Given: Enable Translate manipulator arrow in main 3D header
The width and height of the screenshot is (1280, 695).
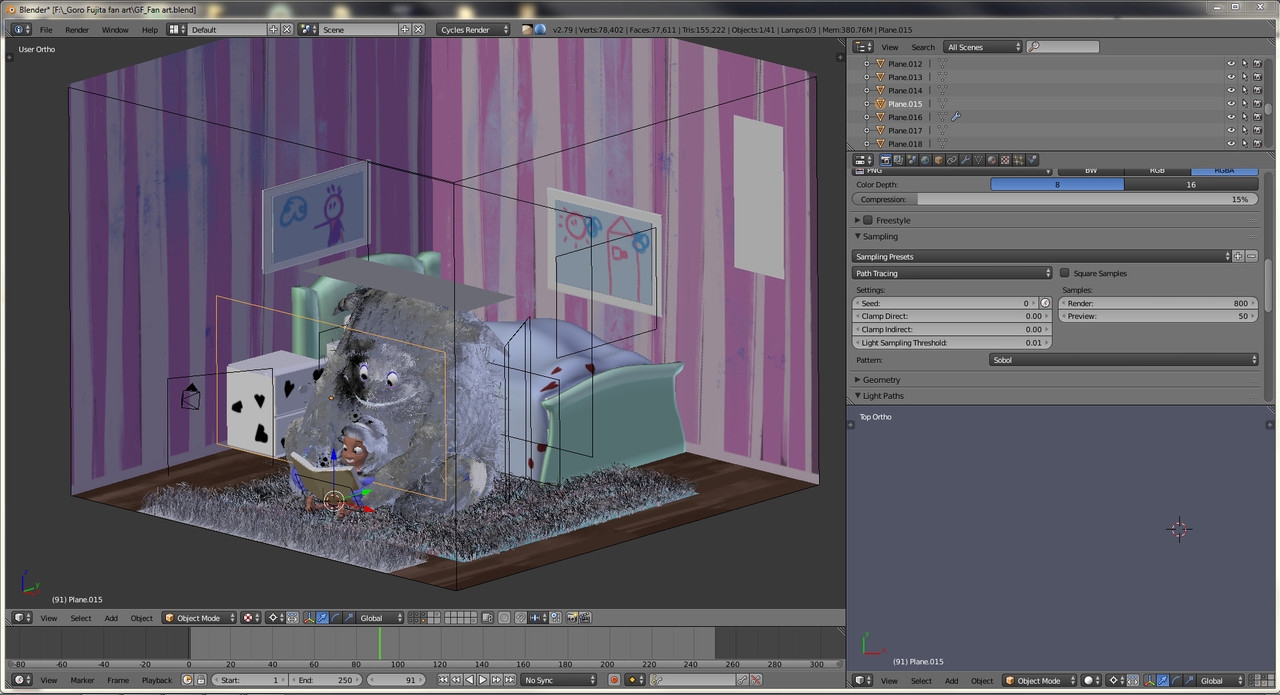Looking at the screenshot, I should pos(322,618).
